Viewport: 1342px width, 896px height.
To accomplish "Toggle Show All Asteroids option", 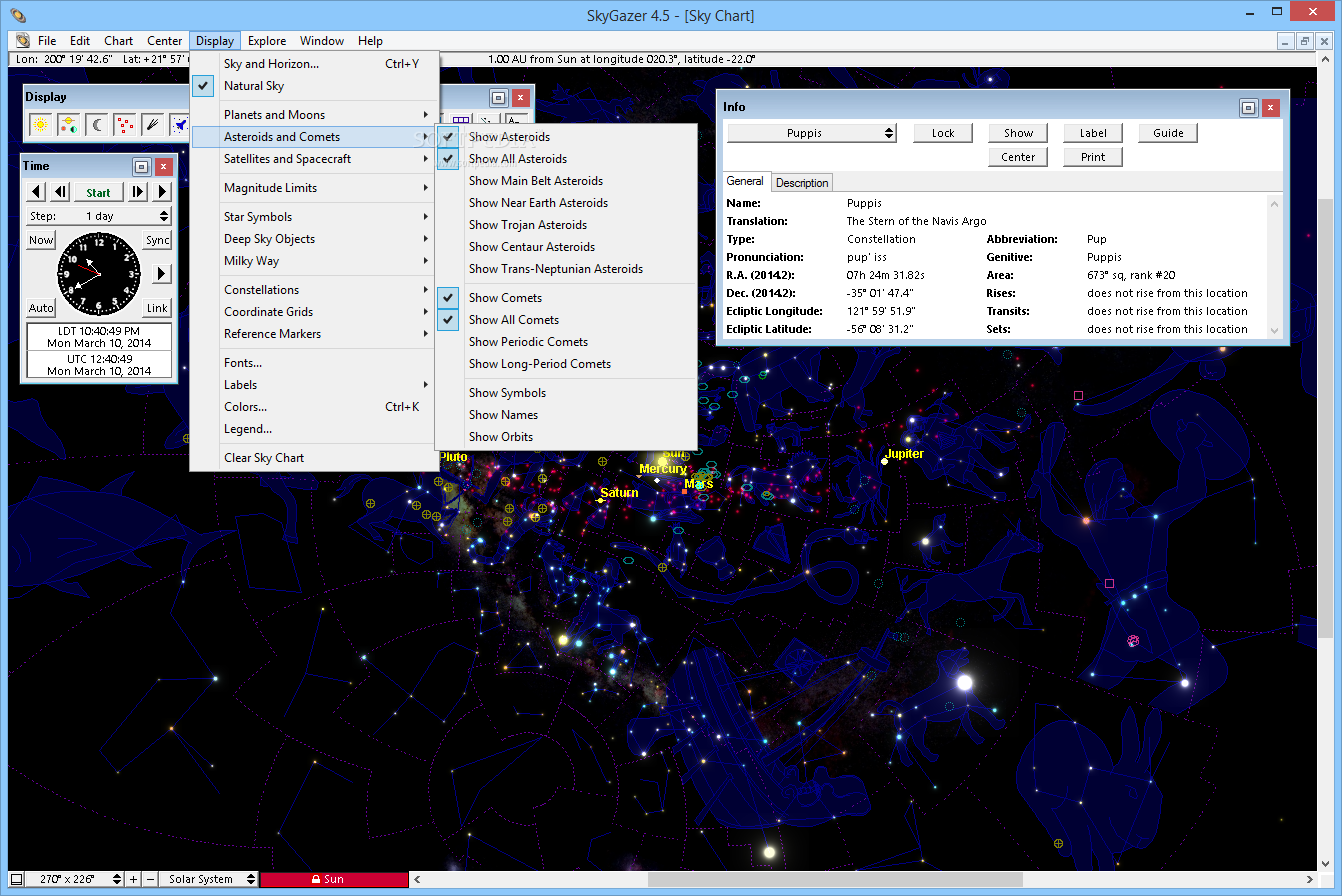I will click(x=566, y=159).
